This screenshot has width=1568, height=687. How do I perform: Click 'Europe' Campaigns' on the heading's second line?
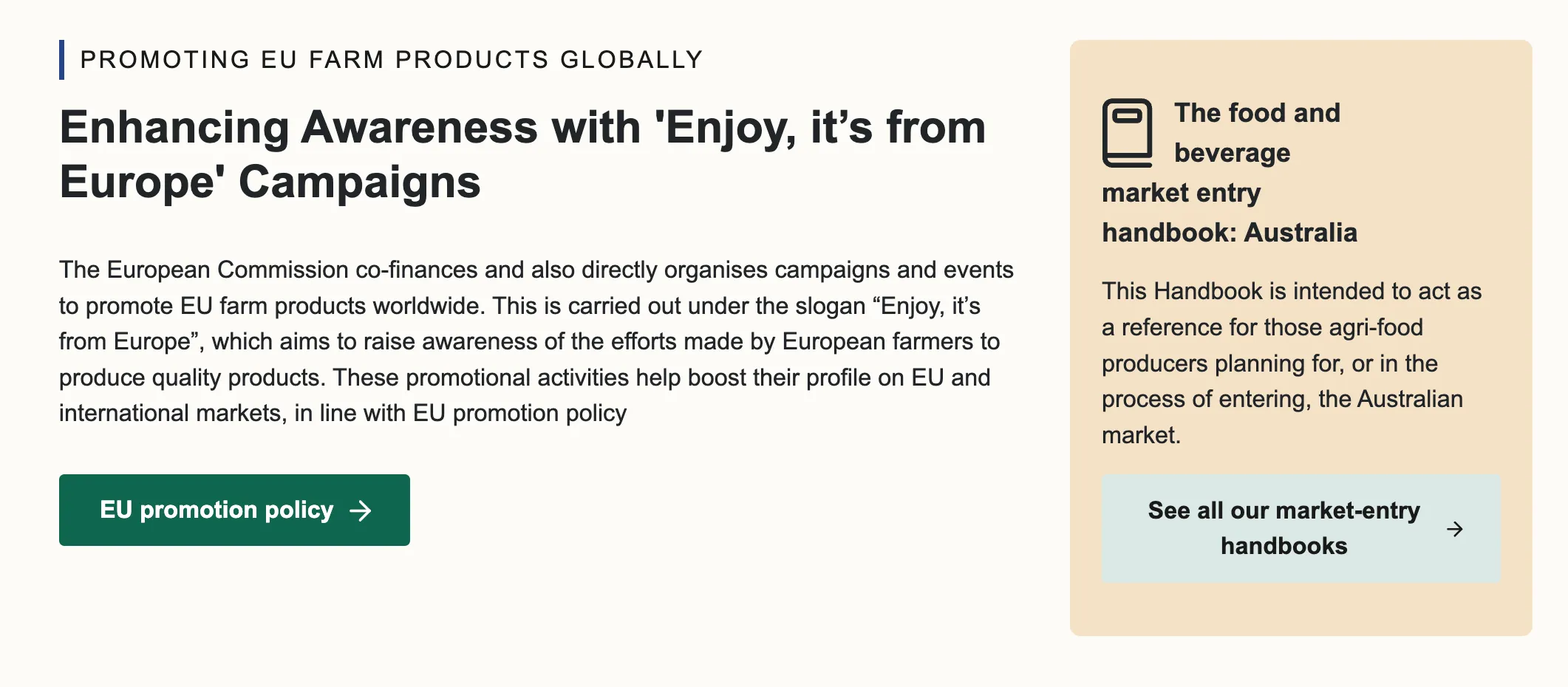pyautogui.click(x=270, y=182)
